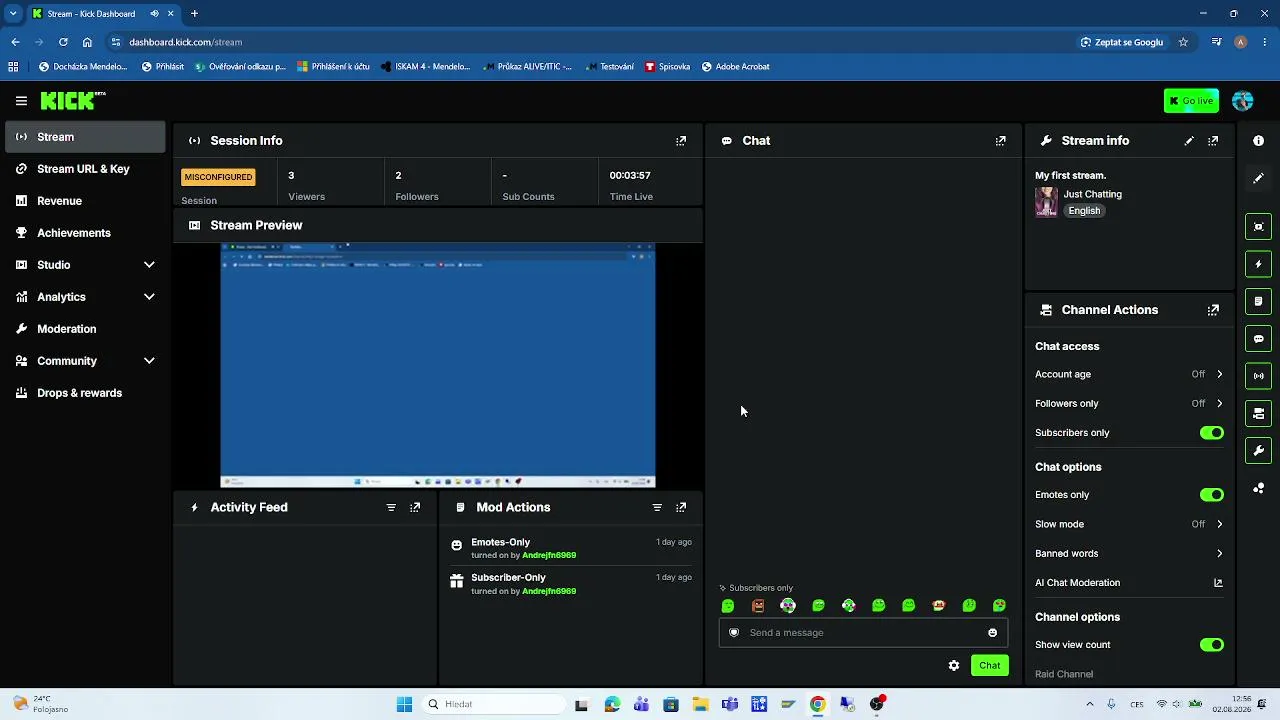Click the Go live button

click(1191, 101)
